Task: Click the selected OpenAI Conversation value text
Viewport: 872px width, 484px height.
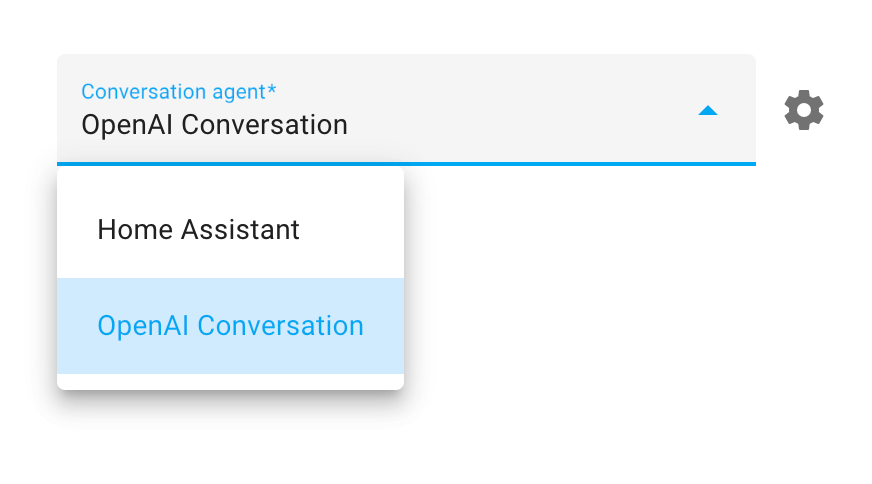Action: tap(214, 125)
